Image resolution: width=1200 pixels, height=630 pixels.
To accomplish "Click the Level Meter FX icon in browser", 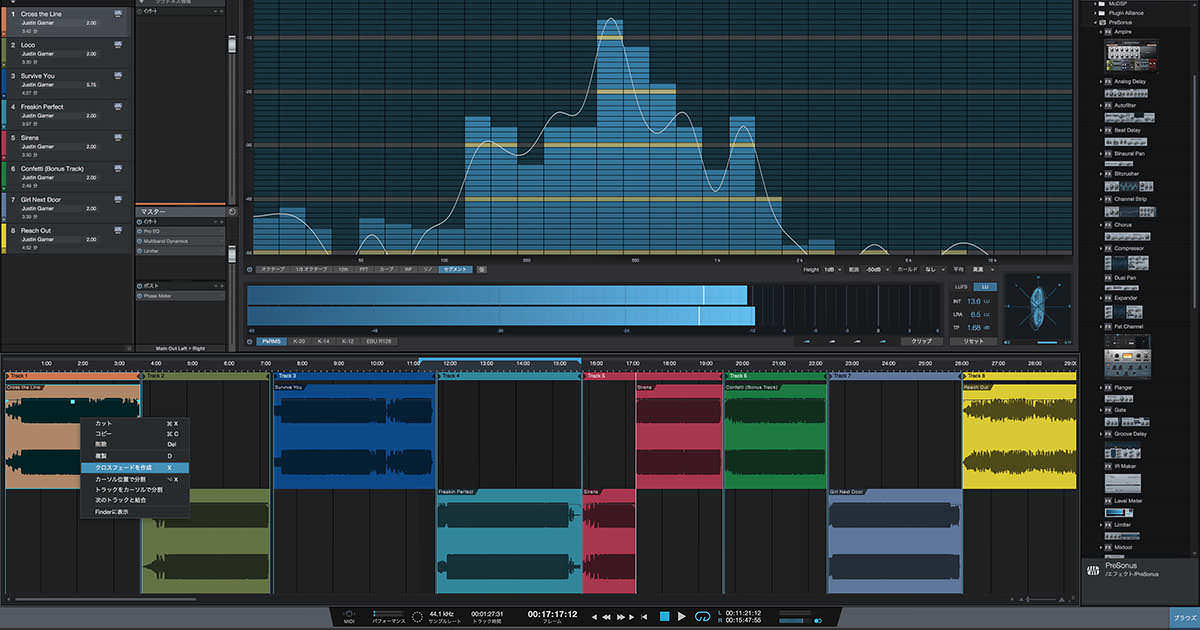I will click(1108, 500).
